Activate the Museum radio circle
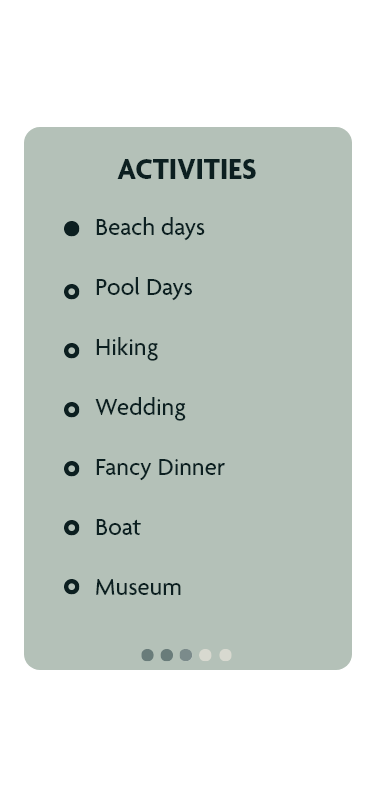The image size is (375, 812). coord(71,587)
